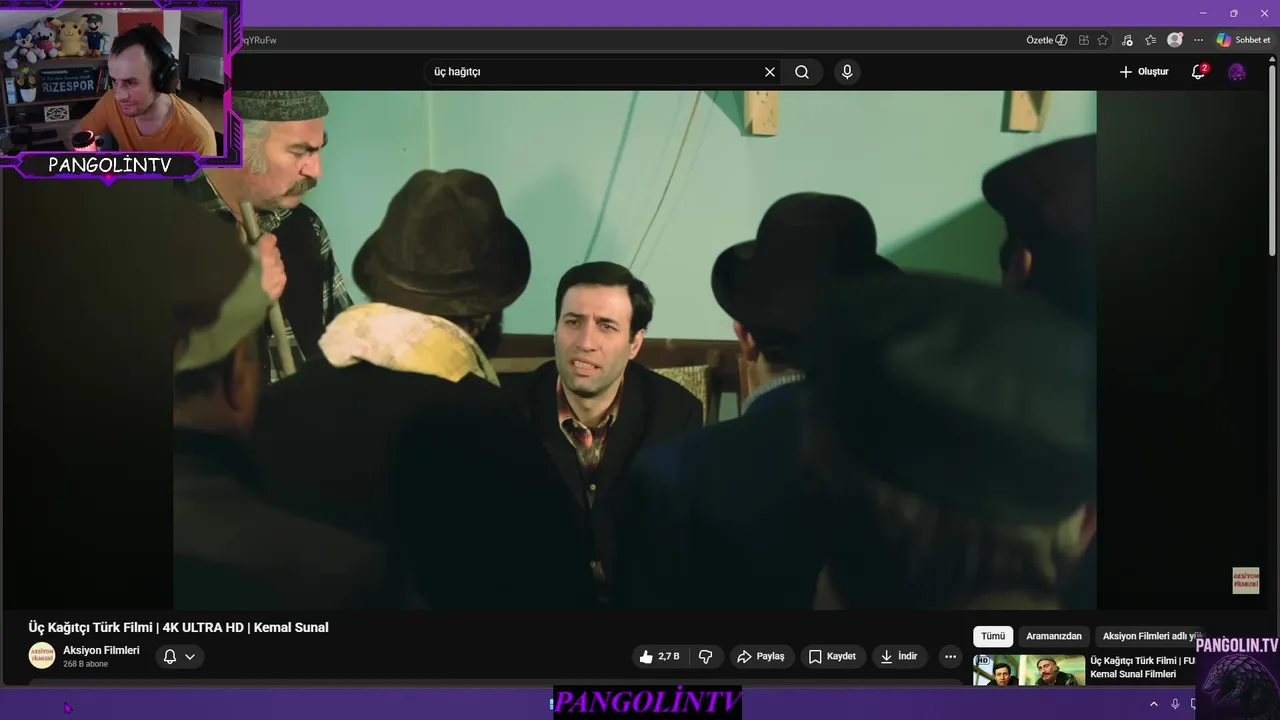
Task: Open Aksiyon Filmleri channel avatar
Action: pyautogui.click(x=42, y=656)
